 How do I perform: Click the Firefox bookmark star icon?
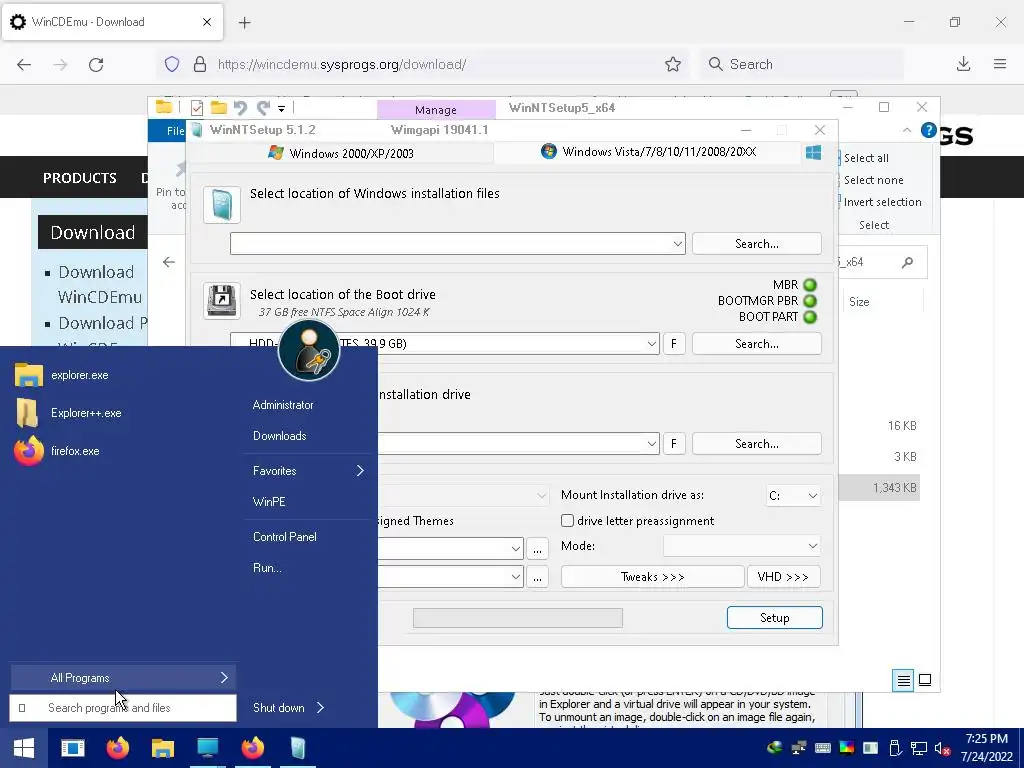pos(673,64)
